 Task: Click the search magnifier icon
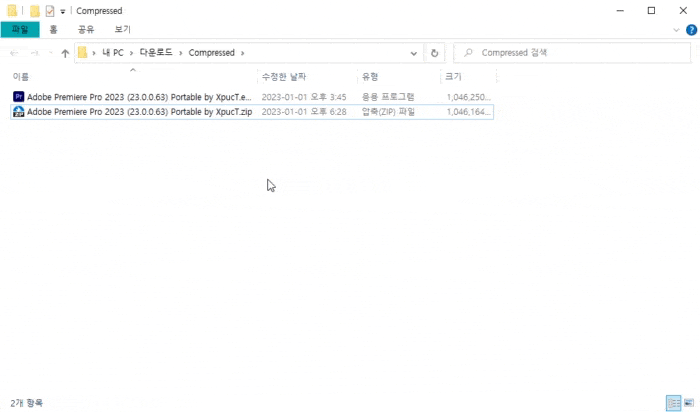click(468, 53)
